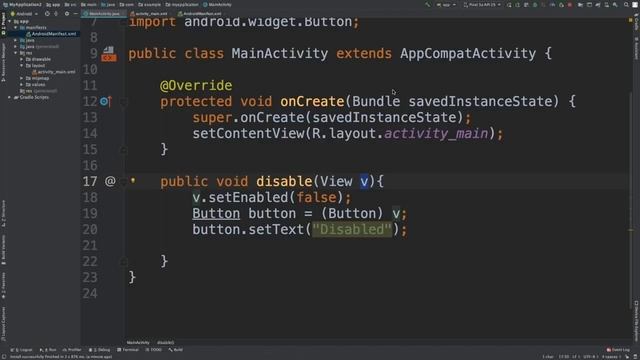Click the Make Project hammer icon
Viewport: 640px width, 360px height.
(427, 4)
